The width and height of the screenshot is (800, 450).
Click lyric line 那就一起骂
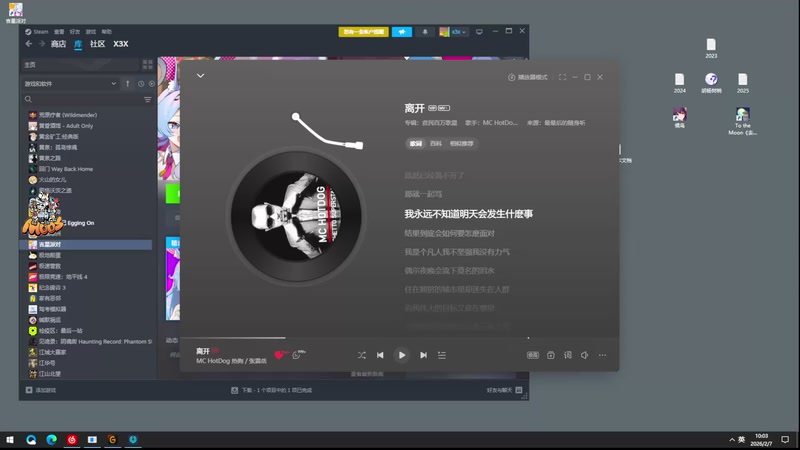(x=423, y=194)
